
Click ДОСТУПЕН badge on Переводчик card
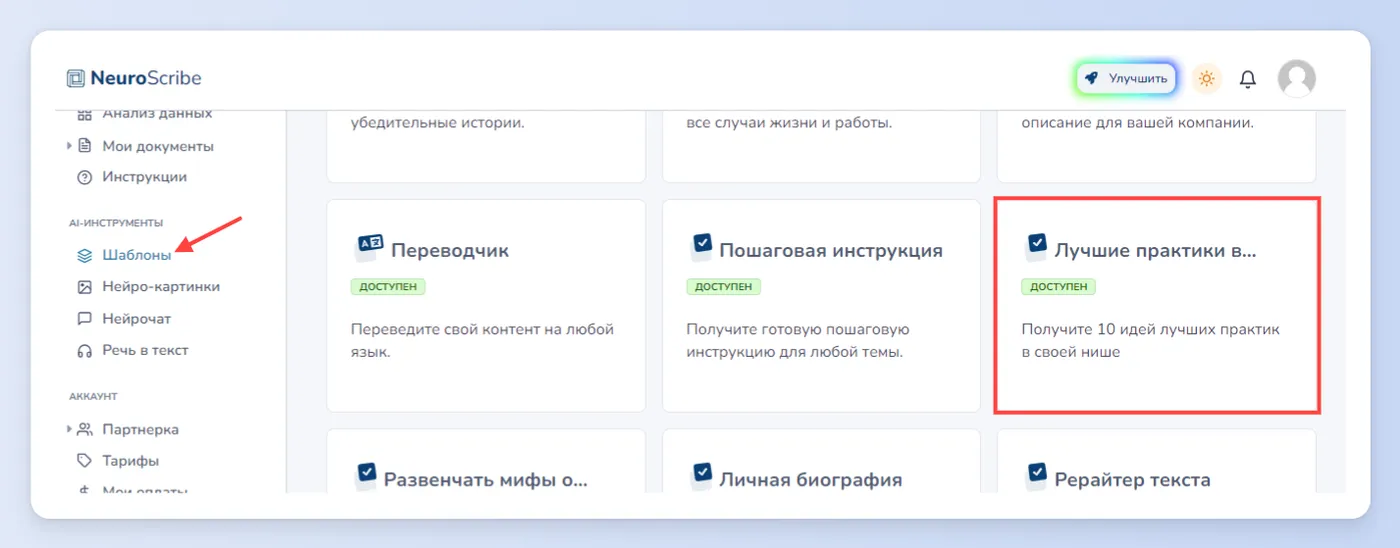click(x=389, y=287)
